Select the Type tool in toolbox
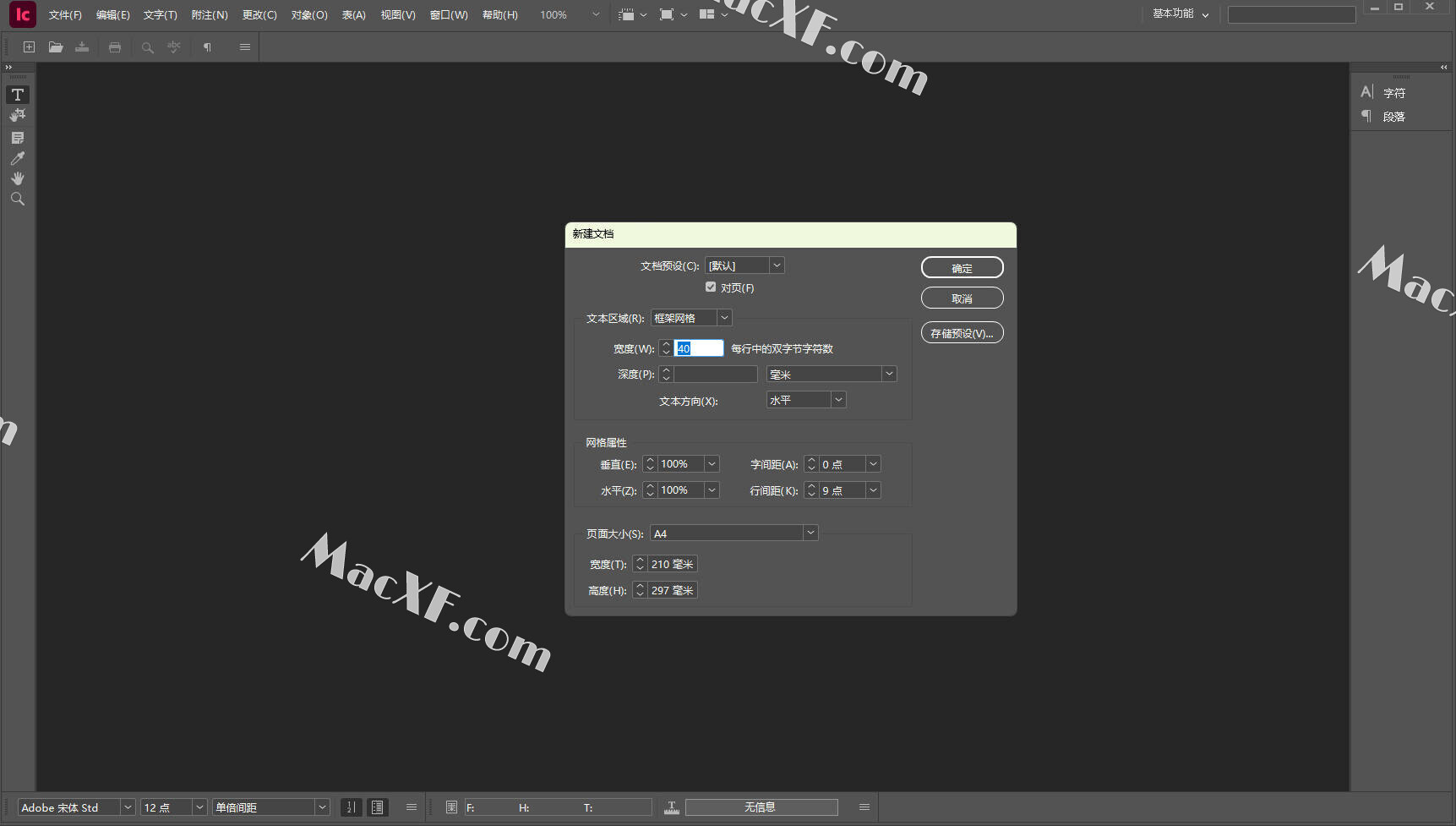Viewport: 1456px width, 826px height. click(x=18, y=95)
